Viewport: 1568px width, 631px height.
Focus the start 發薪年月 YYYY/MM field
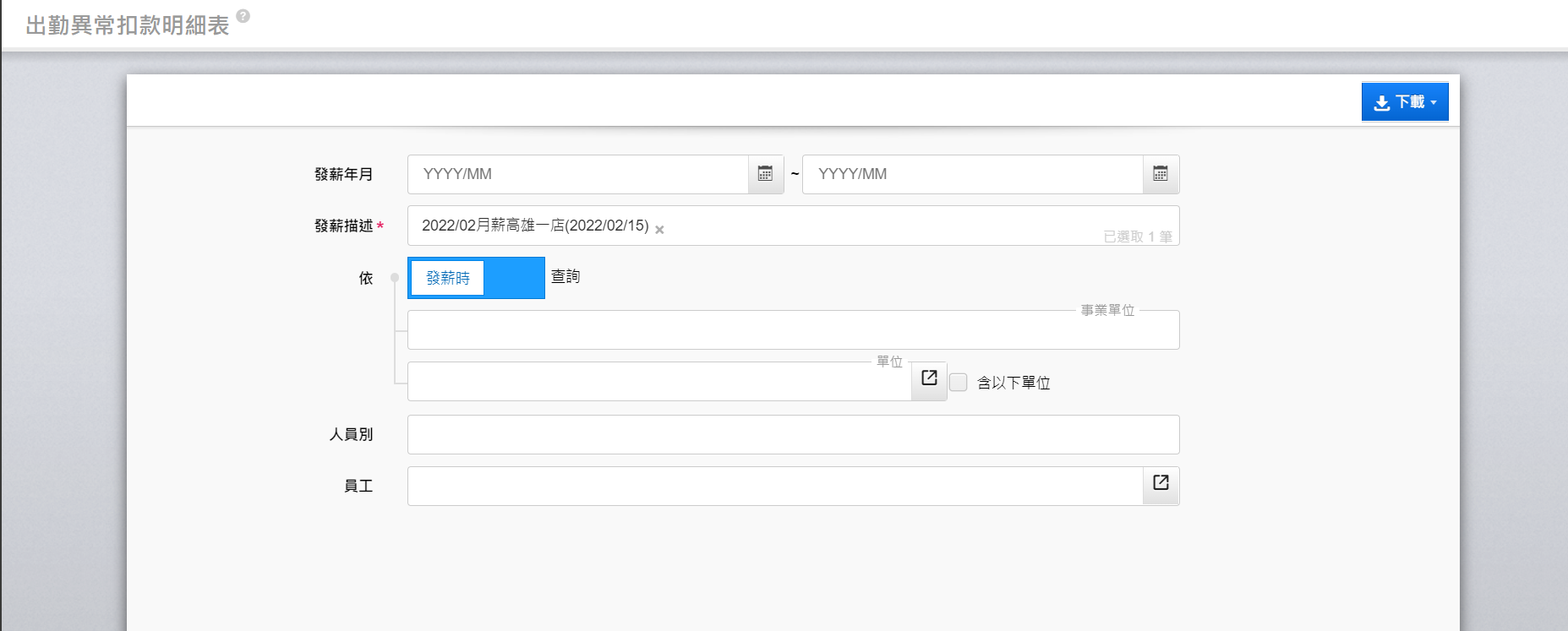[578, 174]
